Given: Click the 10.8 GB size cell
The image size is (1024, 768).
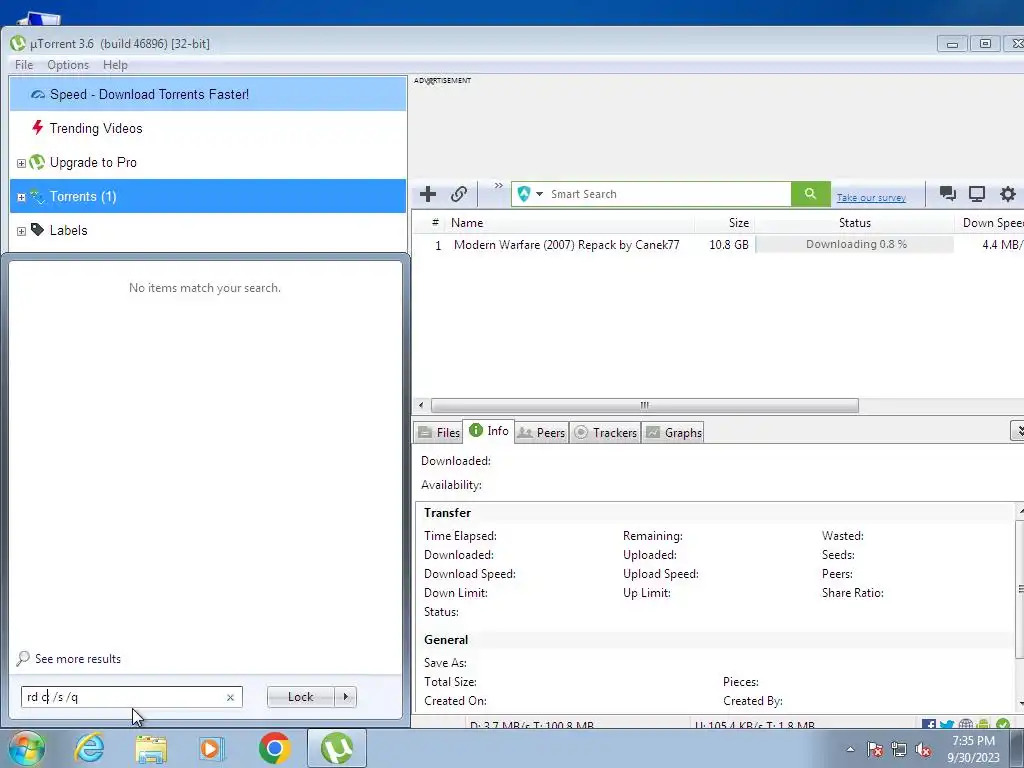Looking at the screenshot, I should [728, 245].
